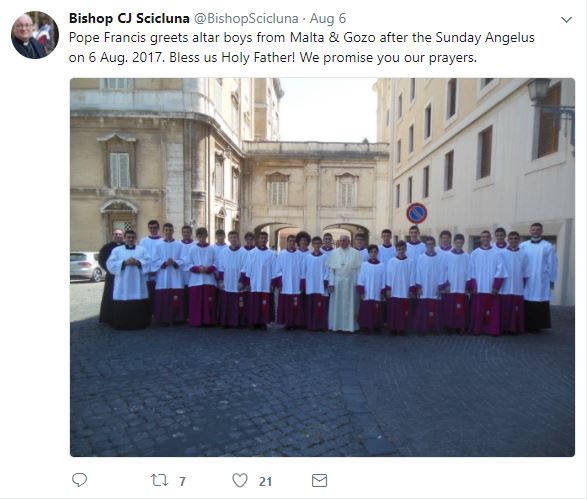This screenshot has height=500, width=587.
Task: Click the retweet count of 7
Action: tap(182, 481)
